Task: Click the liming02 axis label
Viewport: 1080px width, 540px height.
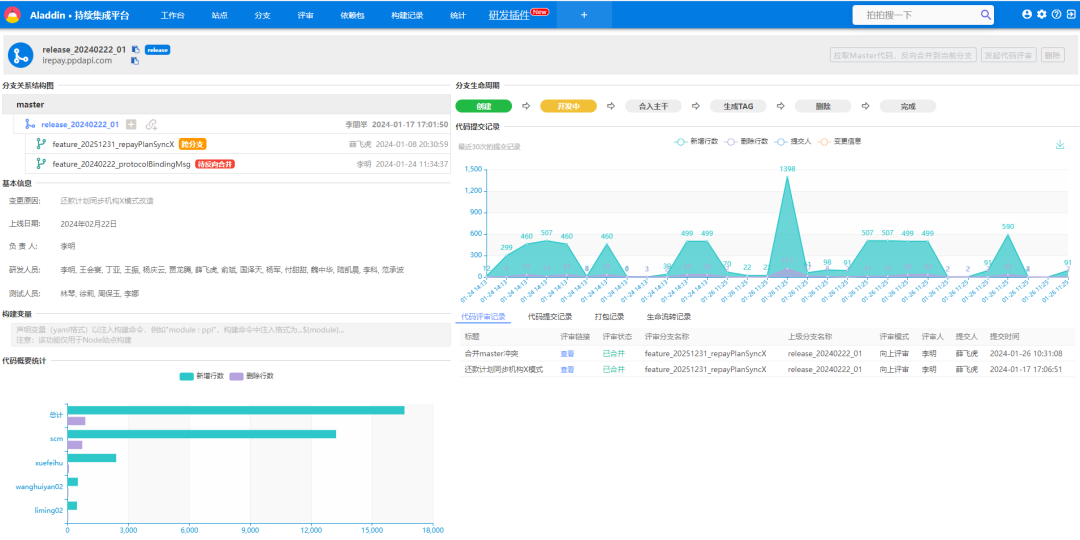Action: (49, 510)
